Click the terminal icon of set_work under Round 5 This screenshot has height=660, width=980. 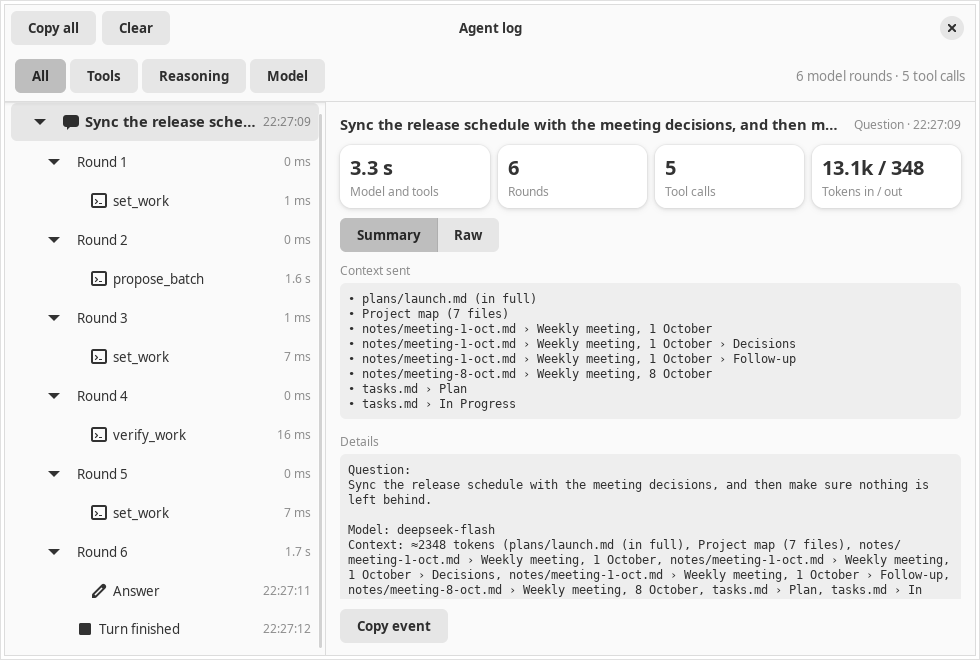[99, 512]
